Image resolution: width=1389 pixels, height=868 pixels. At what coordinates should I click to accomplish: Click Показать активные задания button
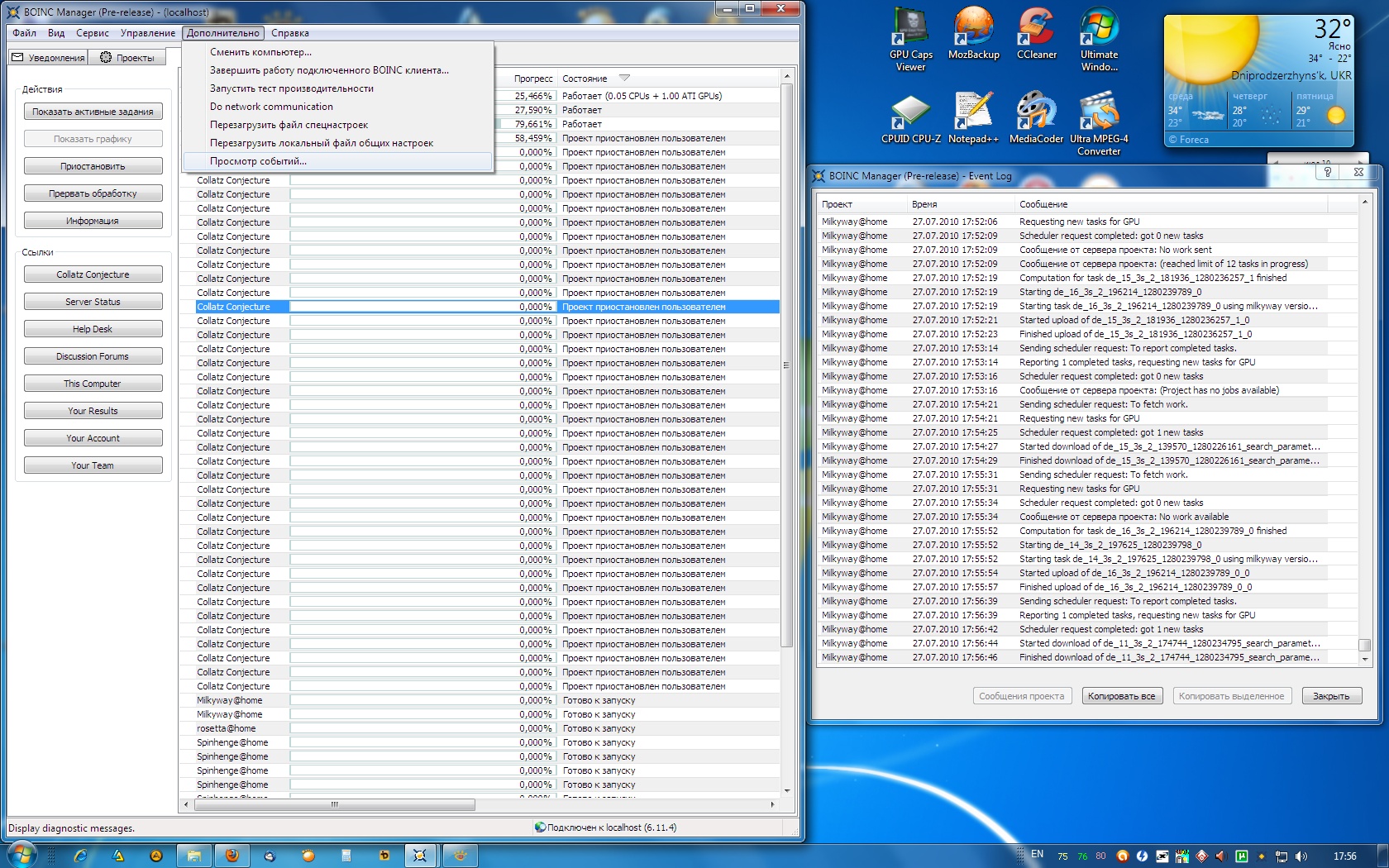[x=93, y=112]
